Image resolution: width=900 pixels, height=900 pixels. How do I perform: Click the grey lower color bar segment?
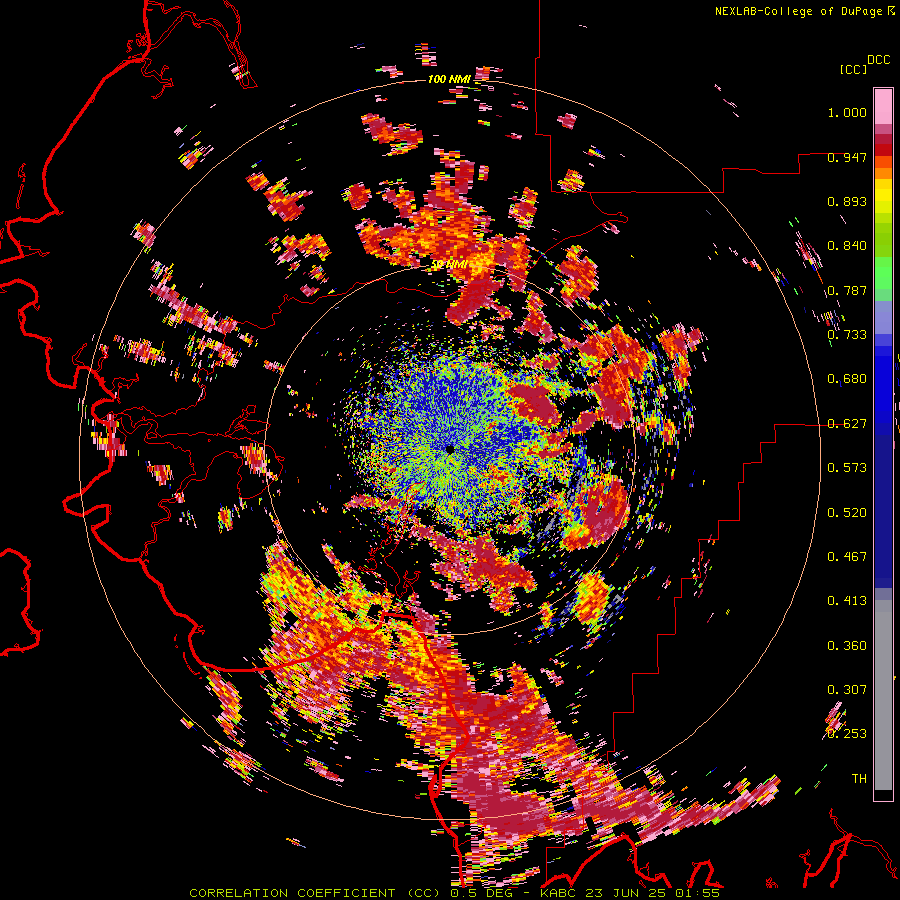coord(883,695)
